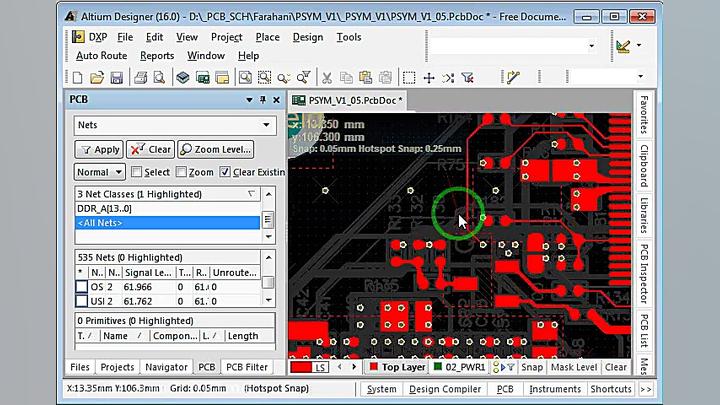
Task: Click the Shortcuts status bar button
Action: pyautogui.click(x=611, y=389)
